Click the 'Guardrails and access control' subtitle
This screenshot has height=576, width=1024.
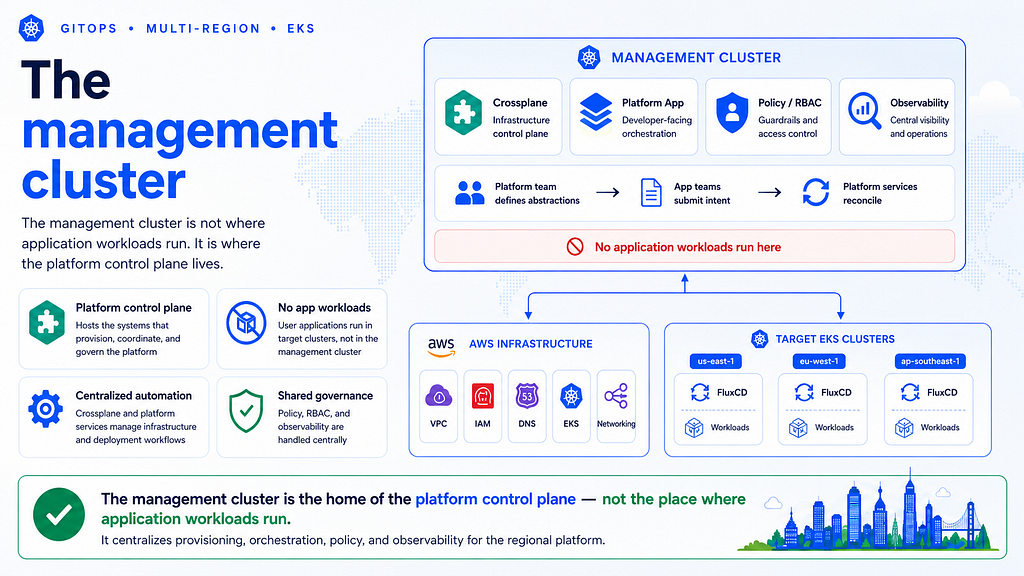click(x=788, y=127)
